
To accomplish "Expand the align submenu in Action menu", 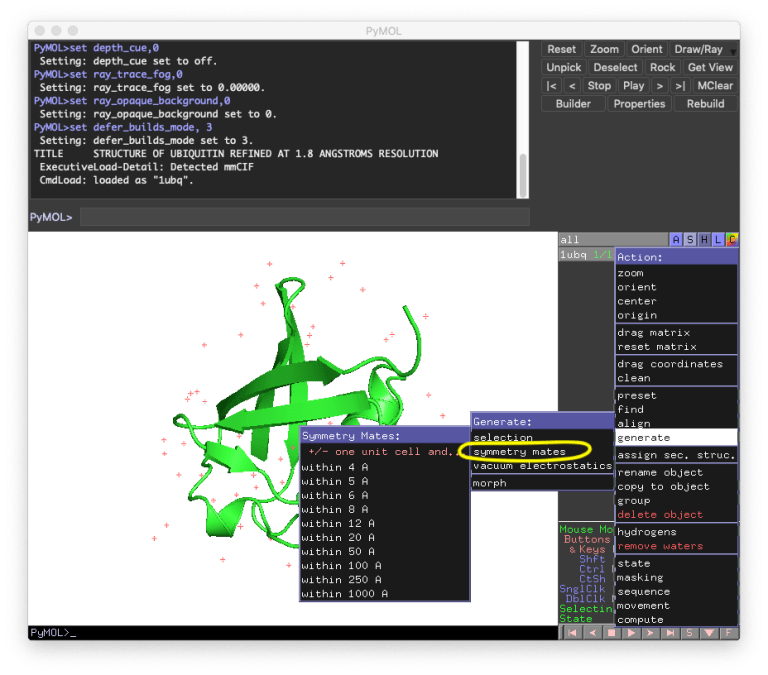I will [676, 423].
